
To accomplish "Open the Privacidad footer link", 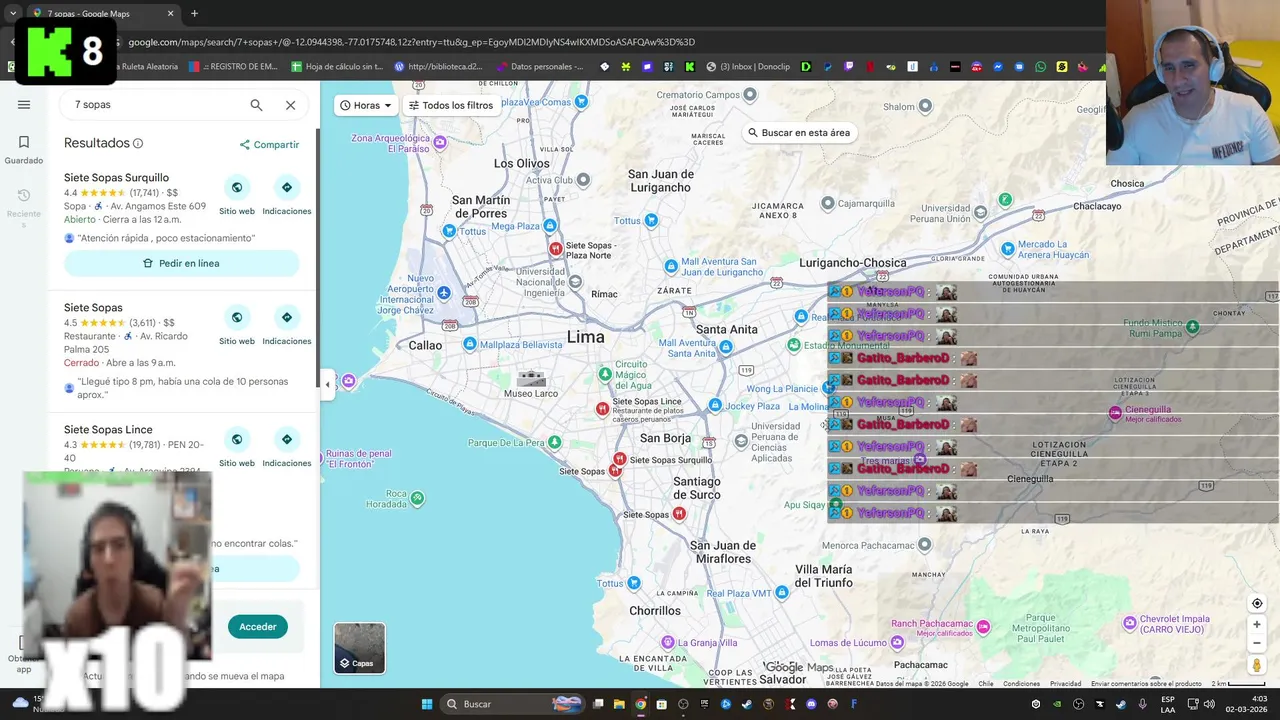I will tap(1065, 684).
